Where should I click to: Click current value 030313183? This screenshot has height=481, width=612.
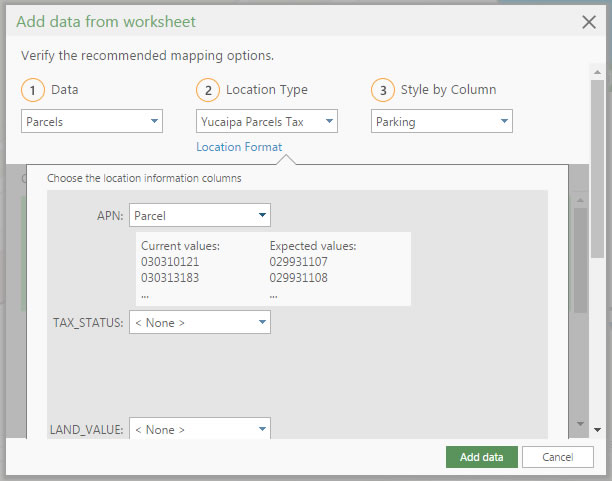point(170,278)
